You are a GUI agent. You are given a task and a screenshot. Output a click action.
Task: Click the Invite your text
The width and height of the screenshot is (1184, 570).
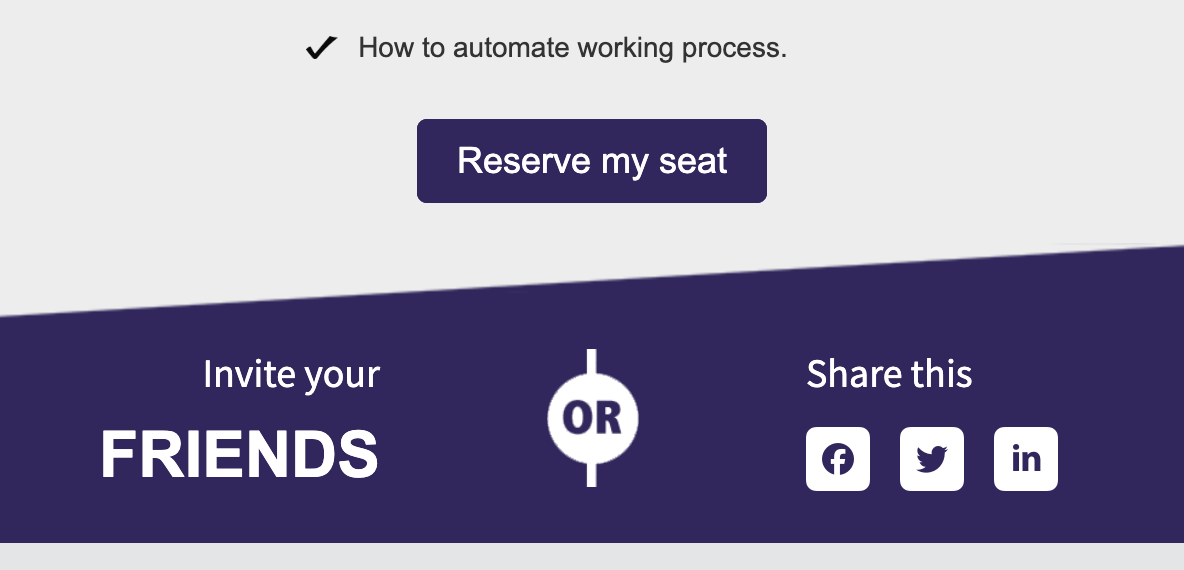291,375
